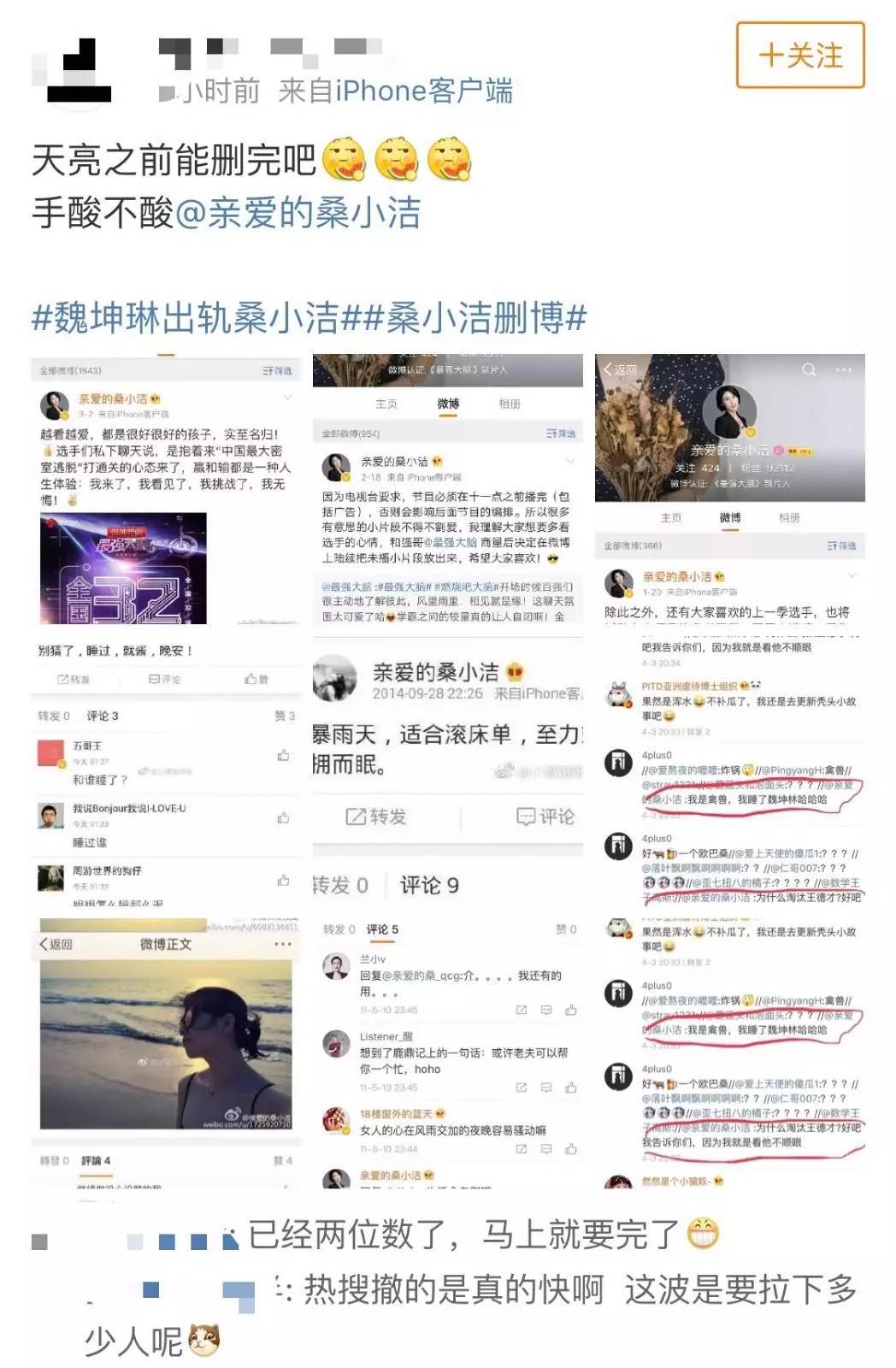The height and width of the screenshot is (1368, 896).
Task: Click the search magnifier icon on profile header
Action: [x=808, y=369]
